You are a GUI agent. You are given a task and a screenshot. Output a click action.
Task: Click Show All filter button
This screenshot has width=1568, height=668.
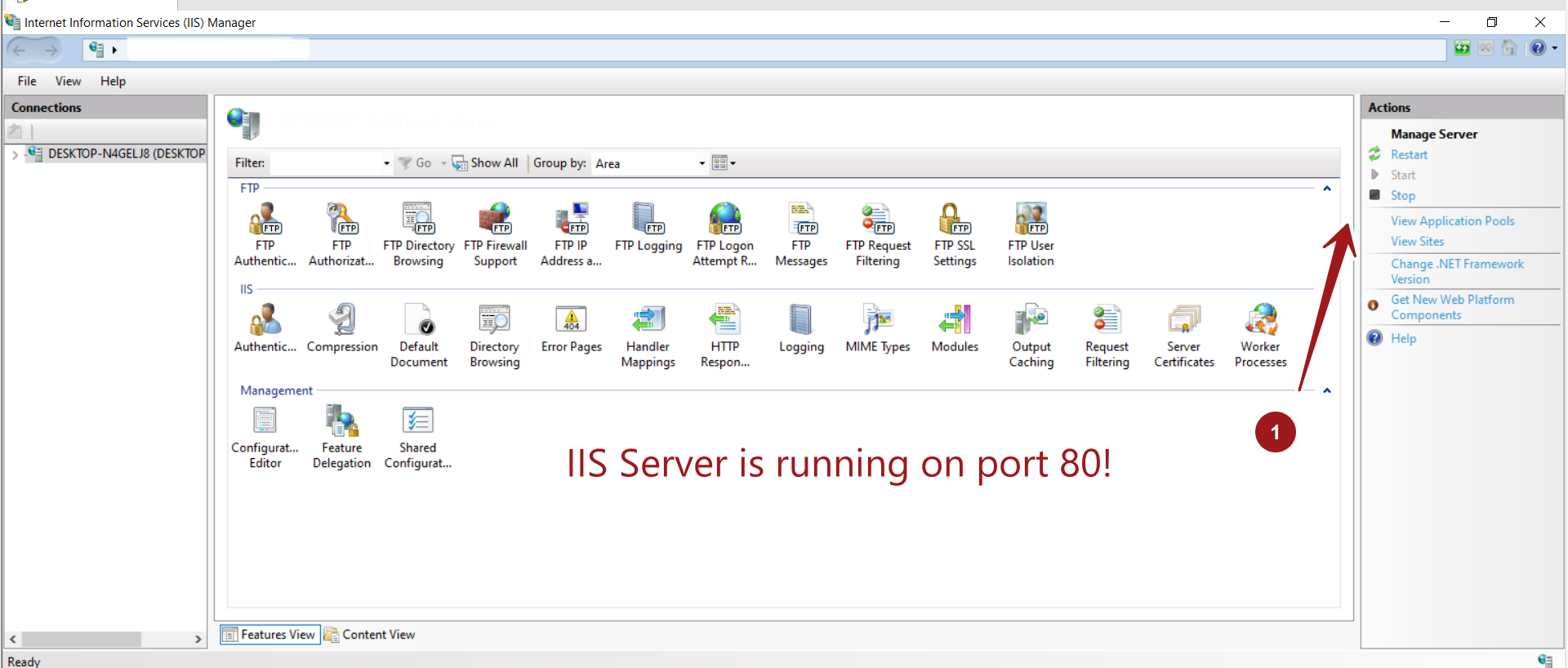pos(486,163)
